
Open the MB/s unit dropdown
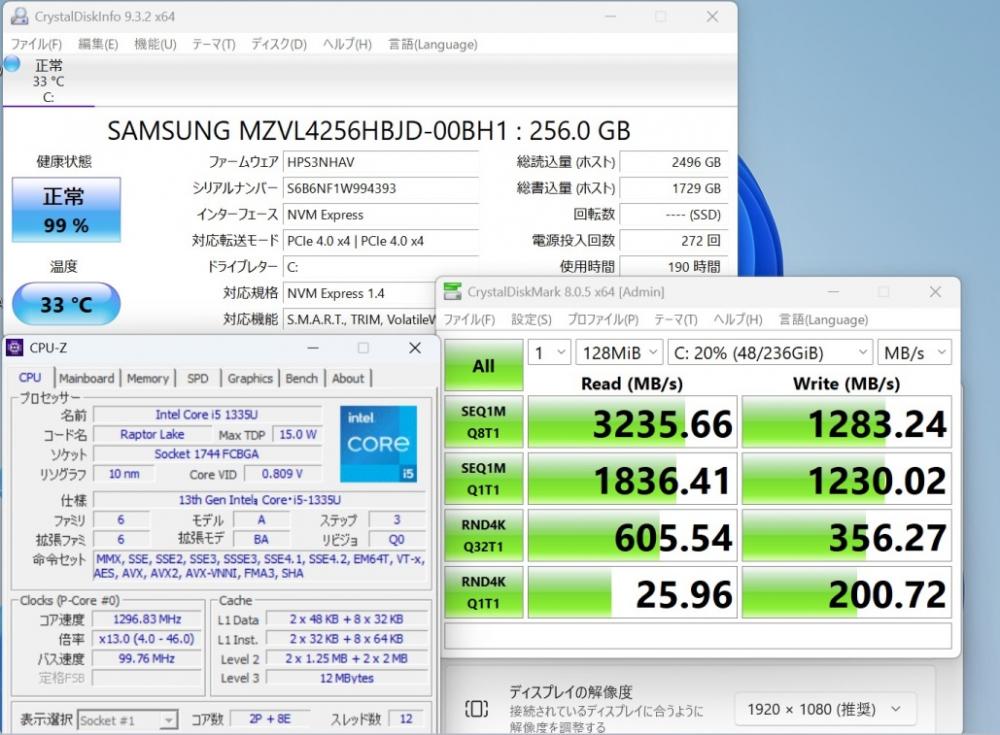pos(915,352)
